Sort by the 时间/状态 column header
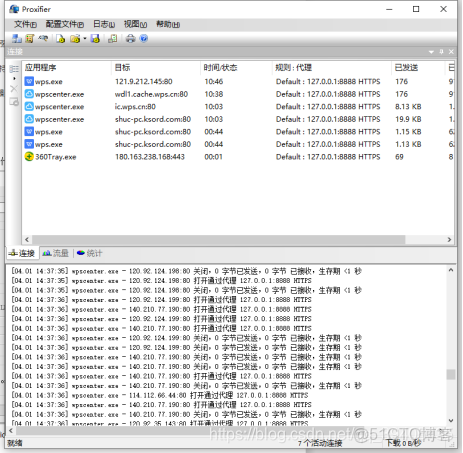463x453 pixels. [x=236, y=68]
